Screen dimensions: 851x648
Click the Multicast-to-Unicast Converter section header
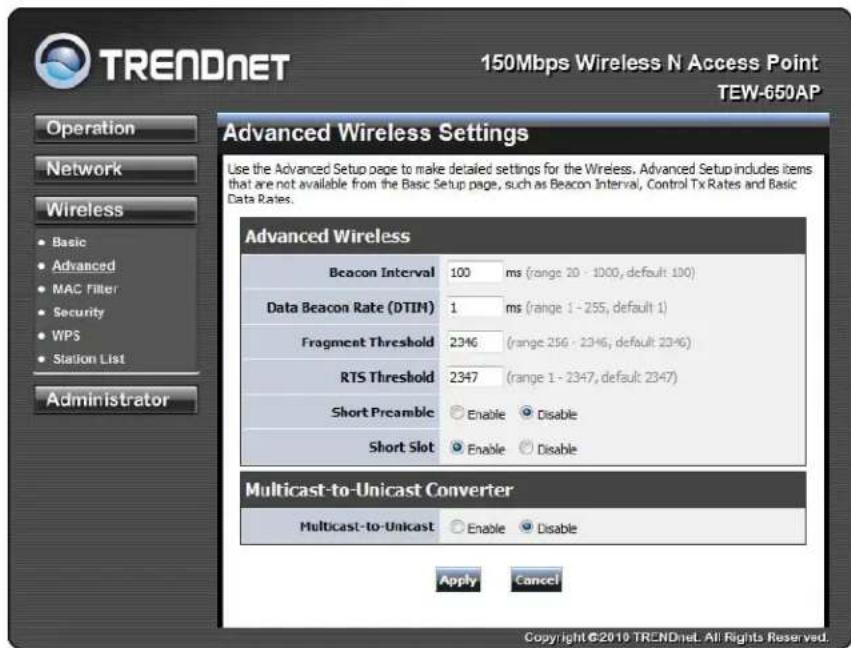[523, 490]
